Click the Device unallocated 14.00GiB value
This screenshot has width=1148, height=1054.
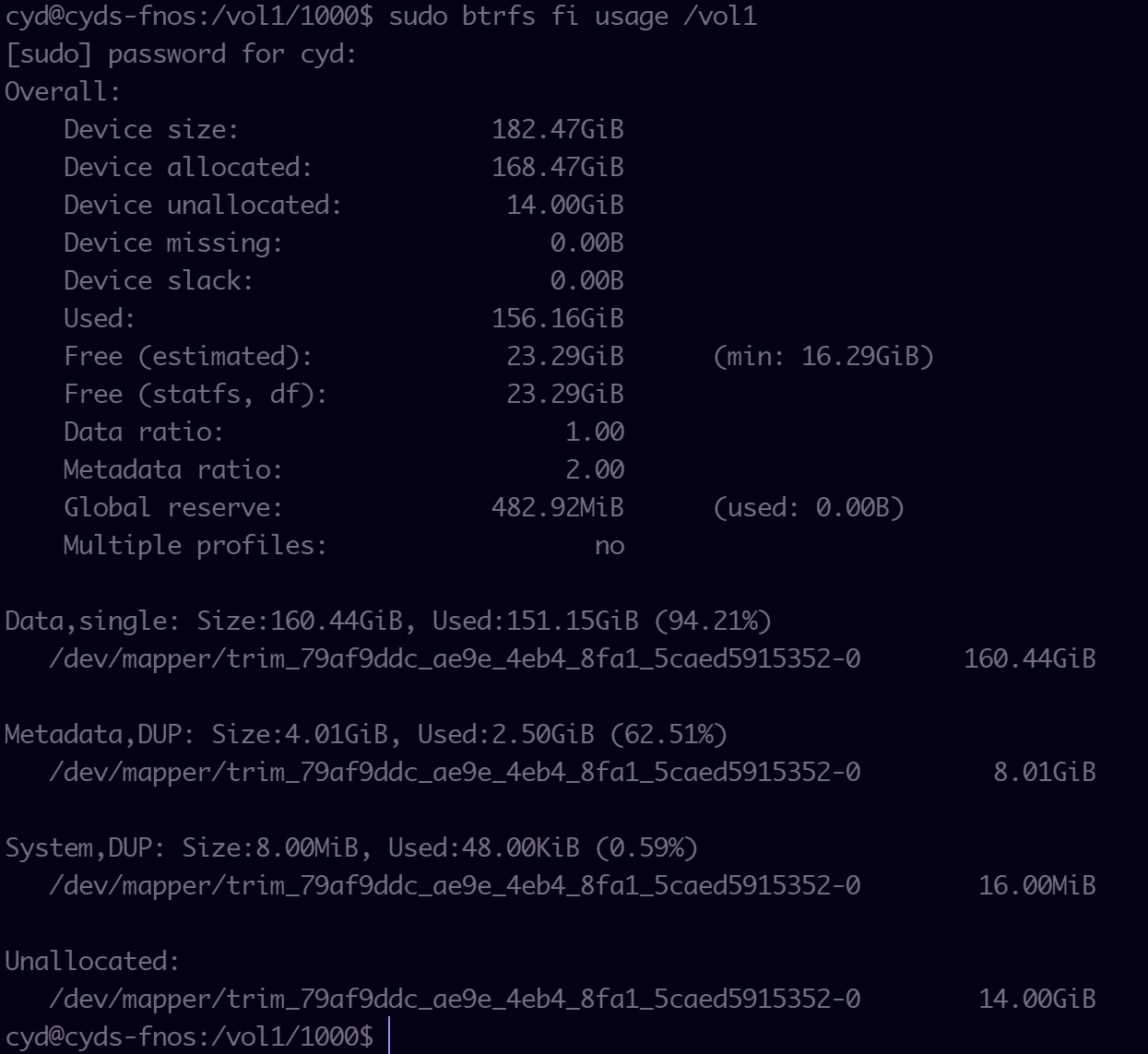pos(565,205)
